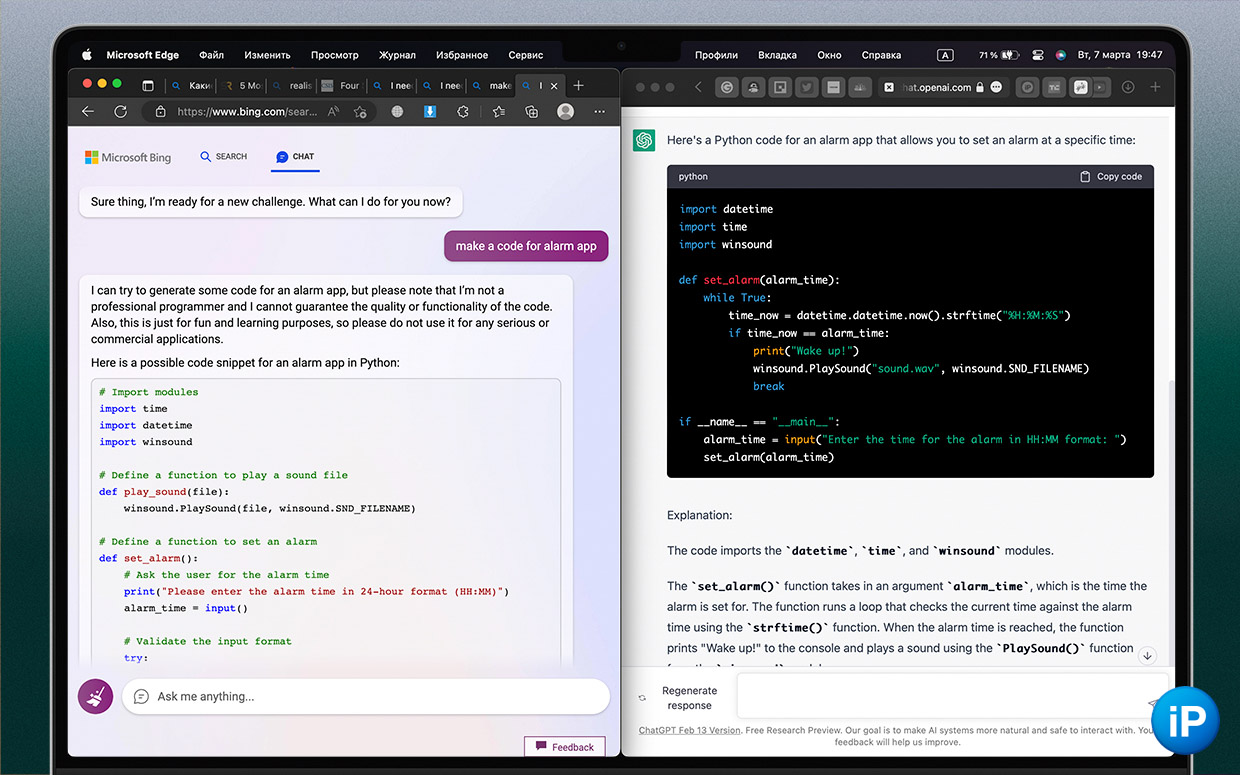Open the page more options ellipsis in Safari
This screenshot has height=775, width=1240.
coord(996,87)
